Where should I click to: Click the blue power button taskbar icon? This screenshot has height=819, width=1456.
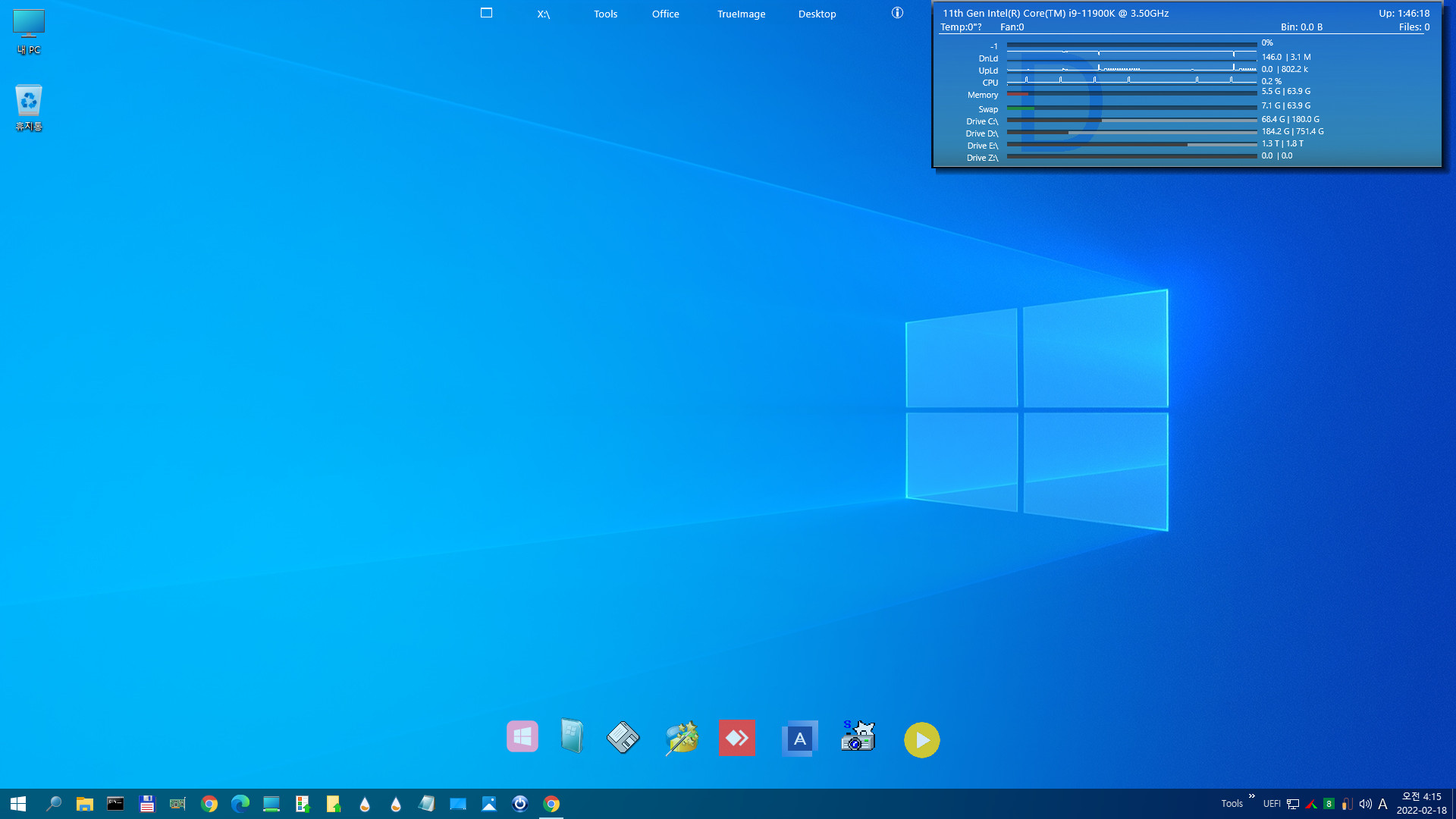(520, 804)
